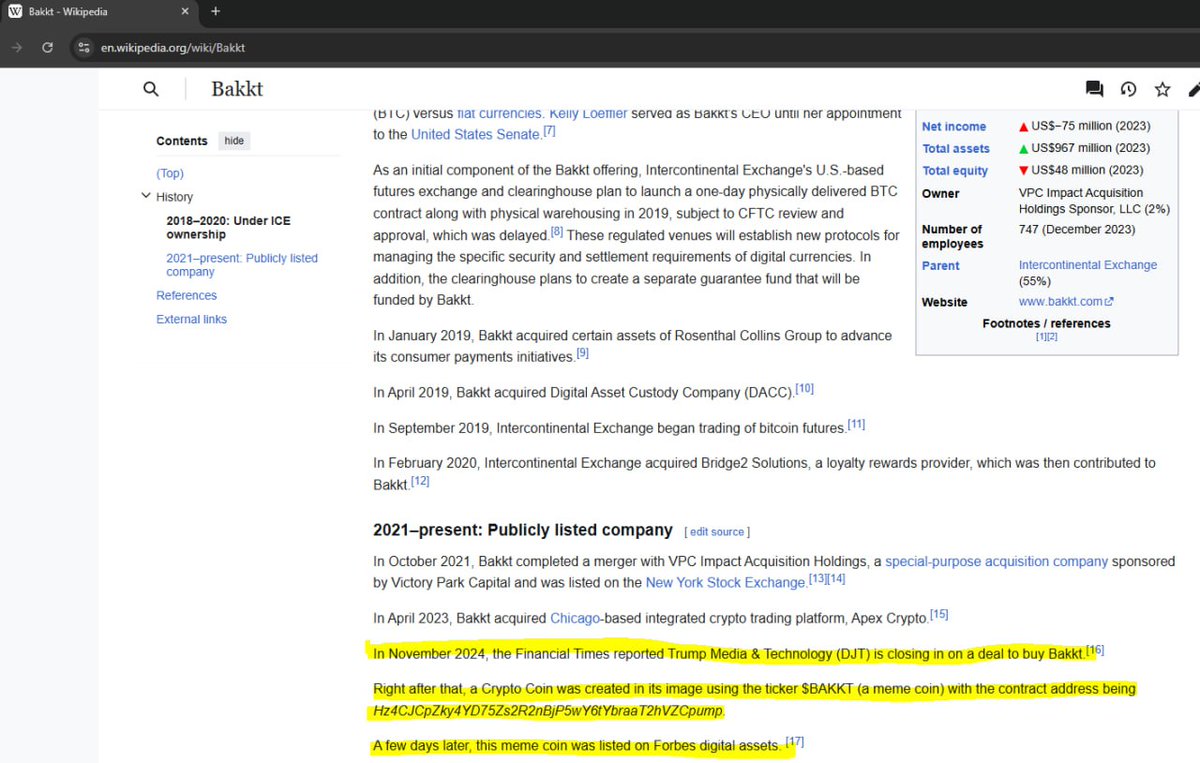Open site information icon in address bar

(x=84, y=47)
